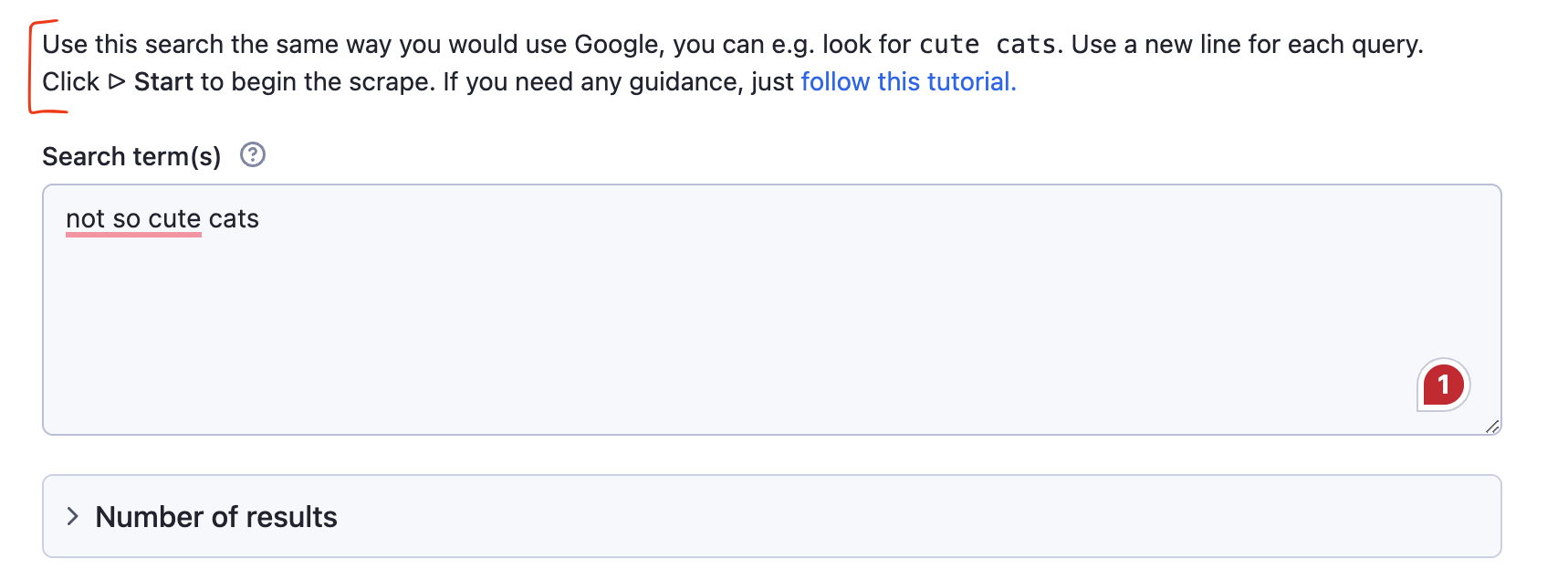Click the word "so" in the search box

[x=127, y=219]
